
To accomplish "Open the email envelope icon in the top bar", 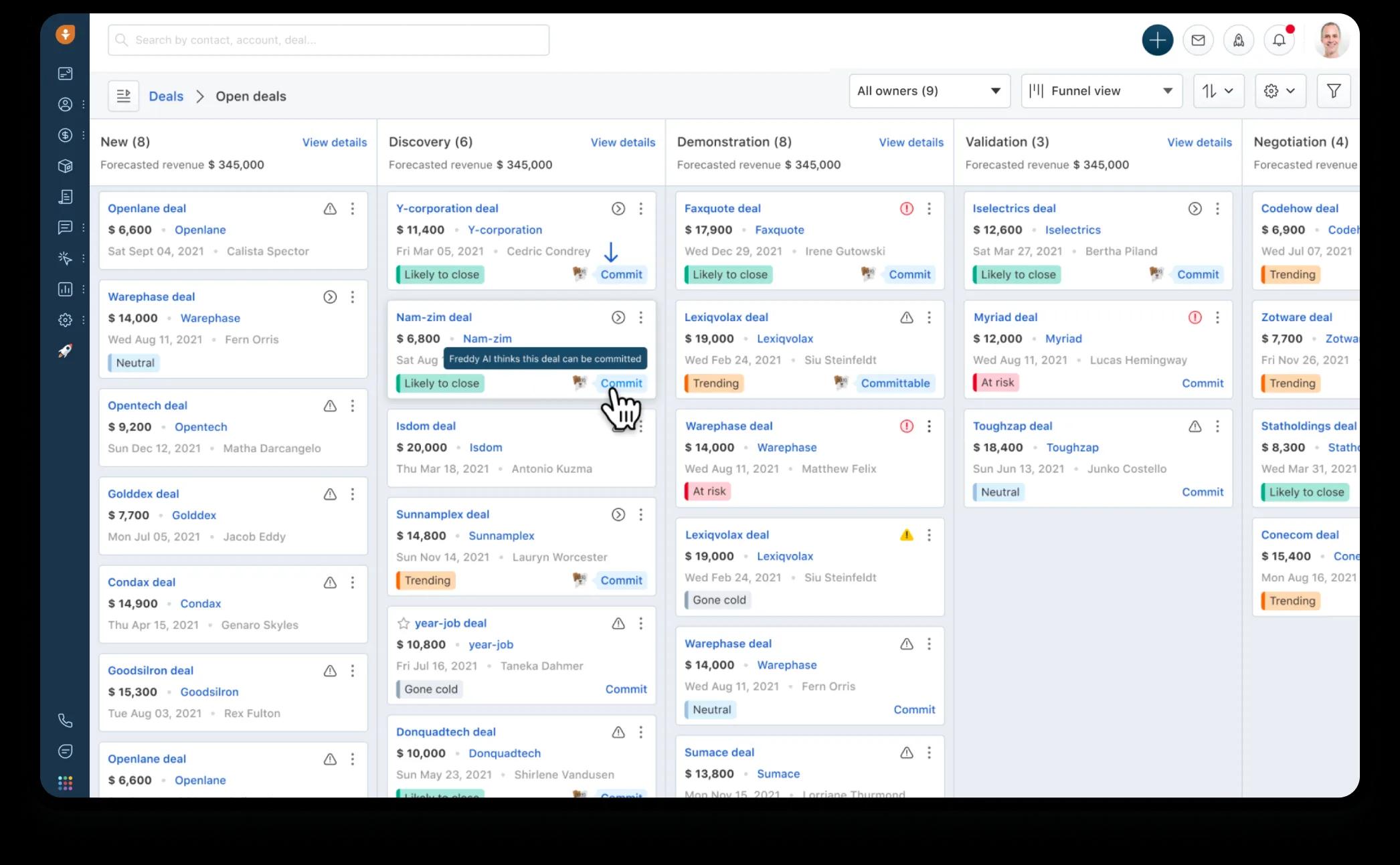I will [x=1198, y=39].
